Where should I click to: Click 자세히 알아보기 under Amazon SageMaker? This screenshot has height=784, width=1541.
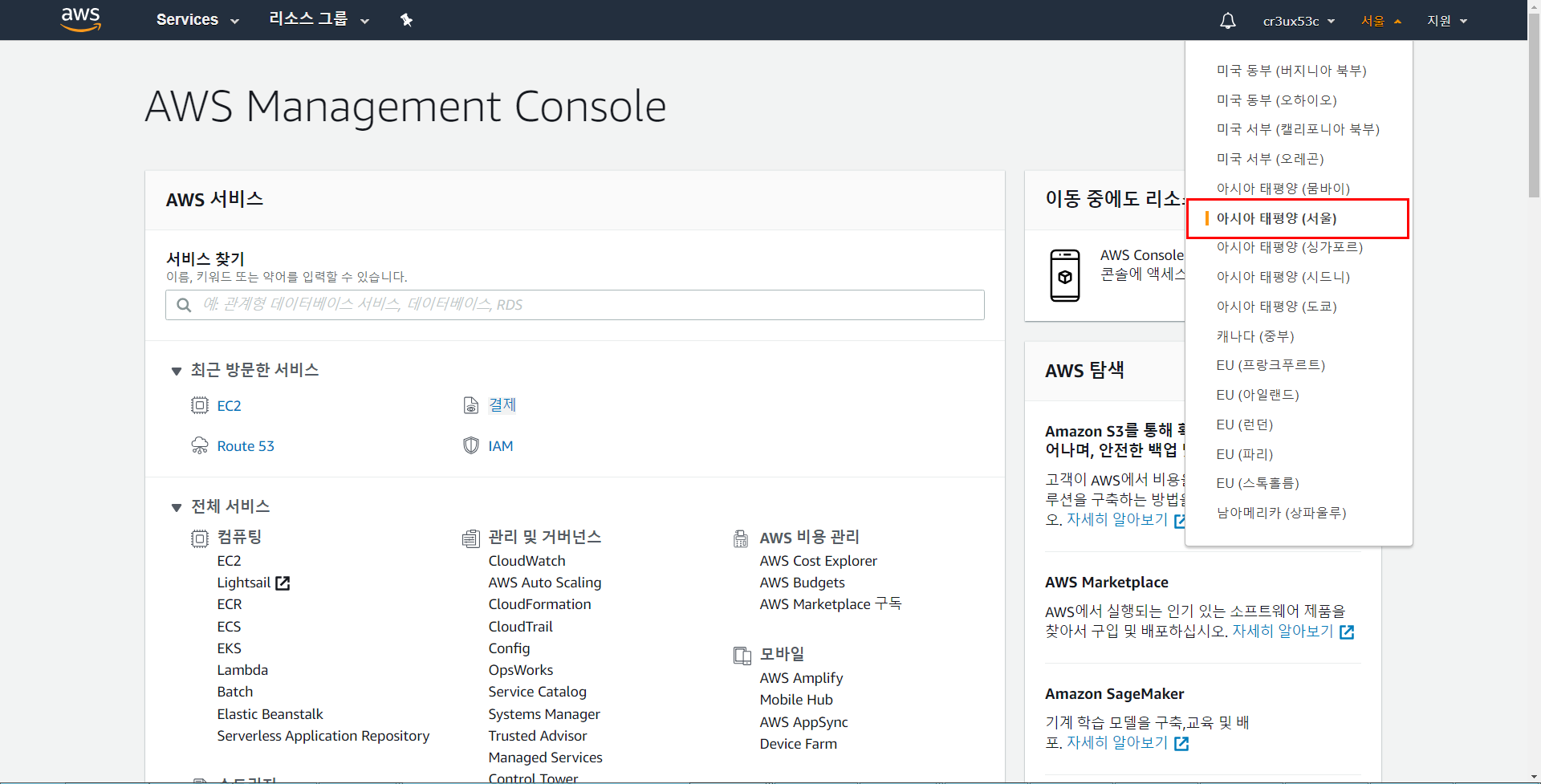point(1116,743)
